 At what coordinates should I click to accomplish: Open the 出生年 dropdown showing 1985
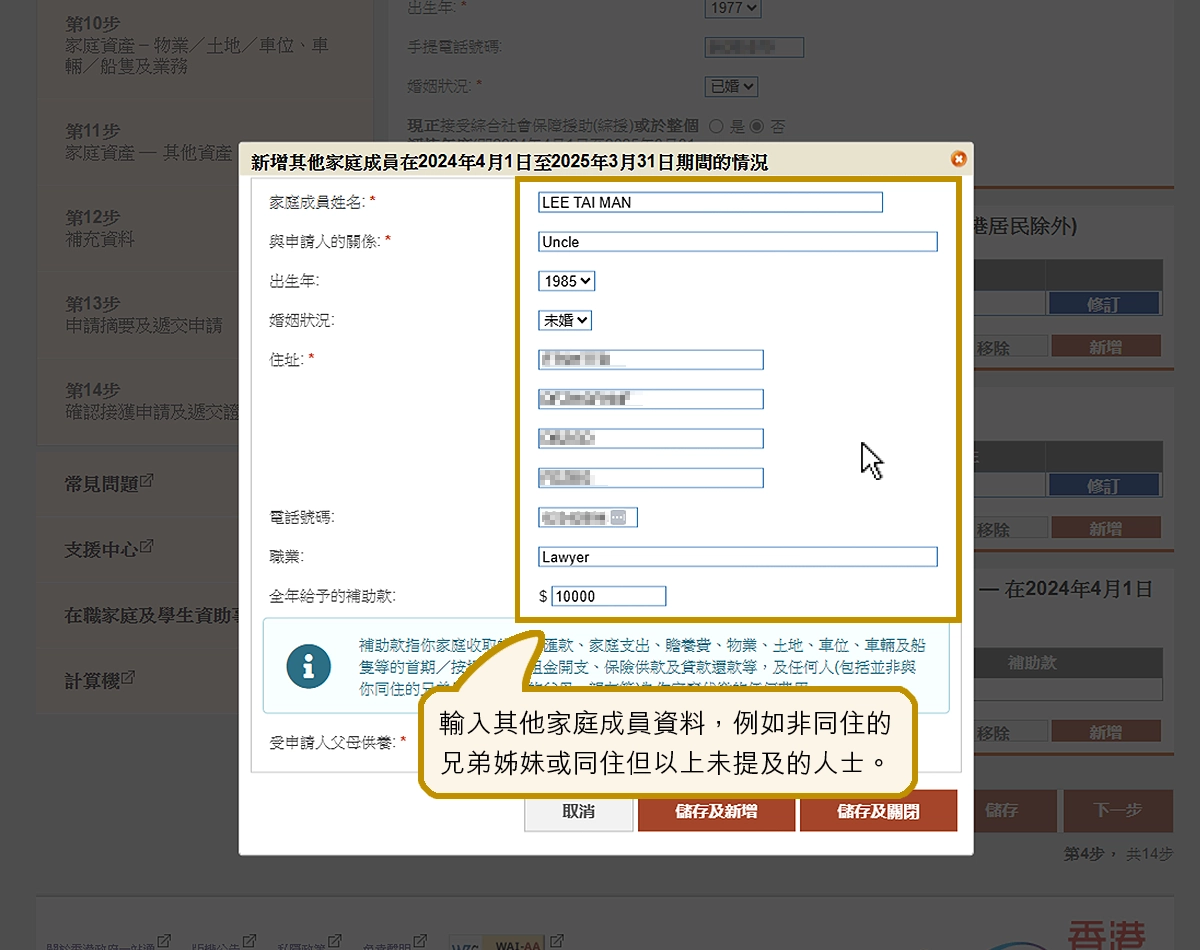[x=566, y=281]
